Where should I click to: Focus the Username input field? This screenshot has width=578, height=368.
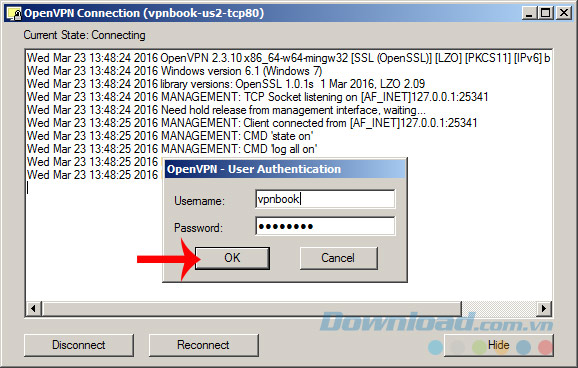[x=325, y=199]
